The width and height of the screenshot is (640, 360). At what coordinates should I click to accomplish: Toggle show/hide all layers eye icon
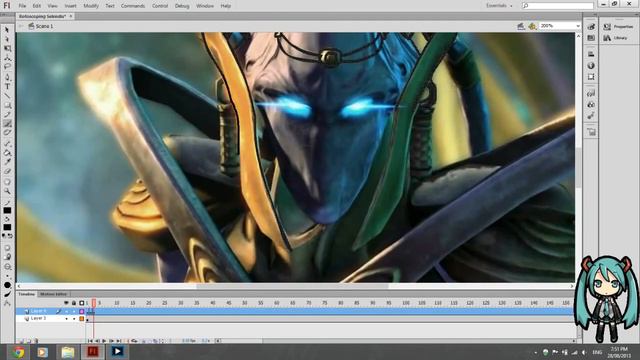(x=66, y=303)
